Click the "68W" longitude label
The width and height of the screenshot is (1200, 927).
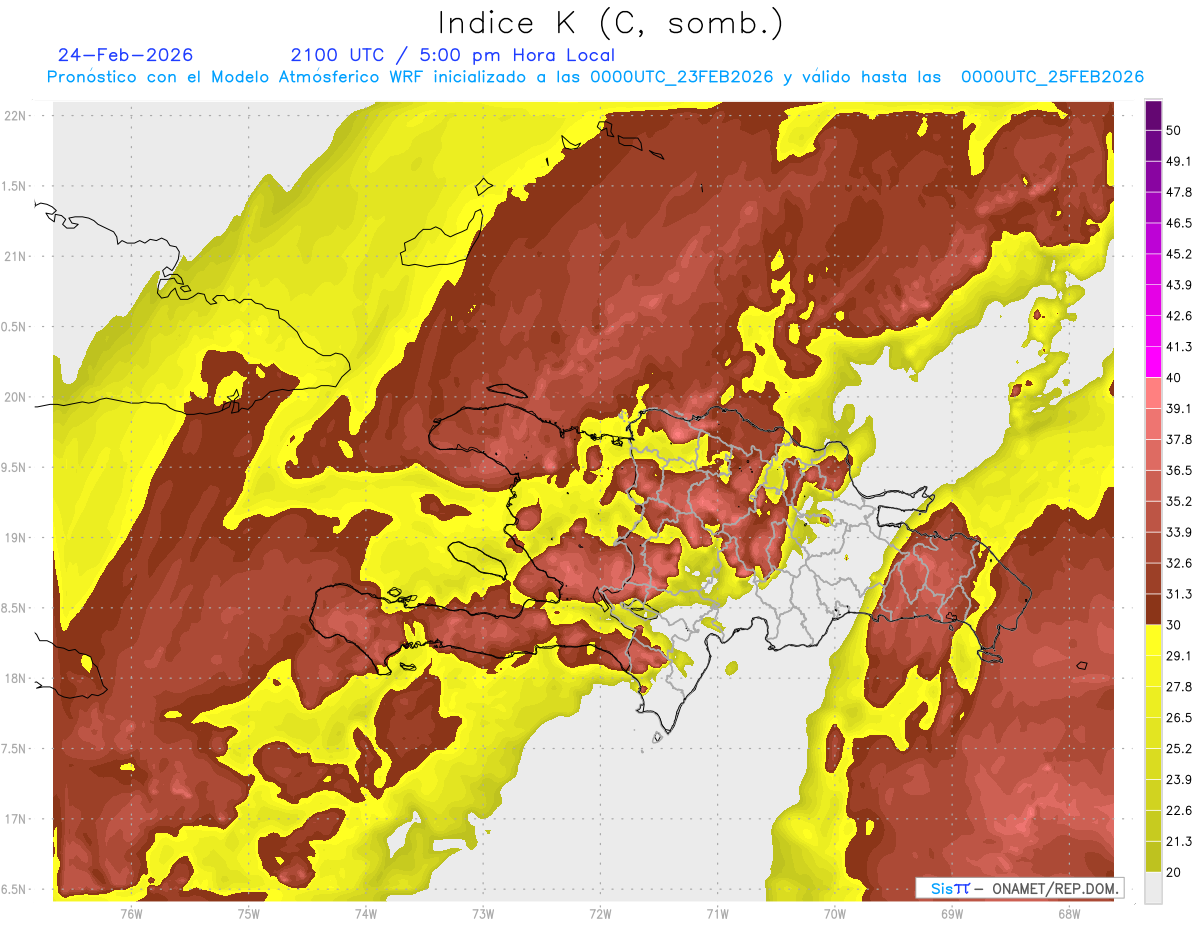click(x=1069, y=913)
